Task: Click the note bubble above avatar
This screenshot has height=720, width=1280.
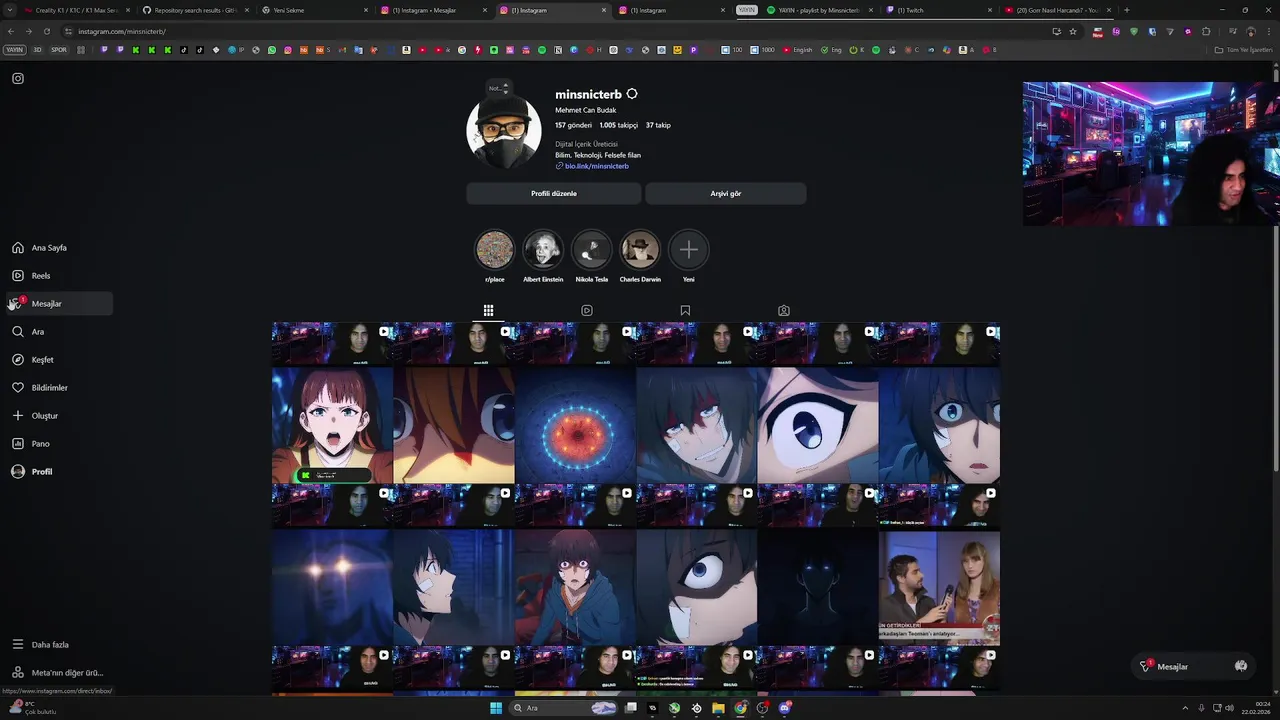Action: [499, 88]
